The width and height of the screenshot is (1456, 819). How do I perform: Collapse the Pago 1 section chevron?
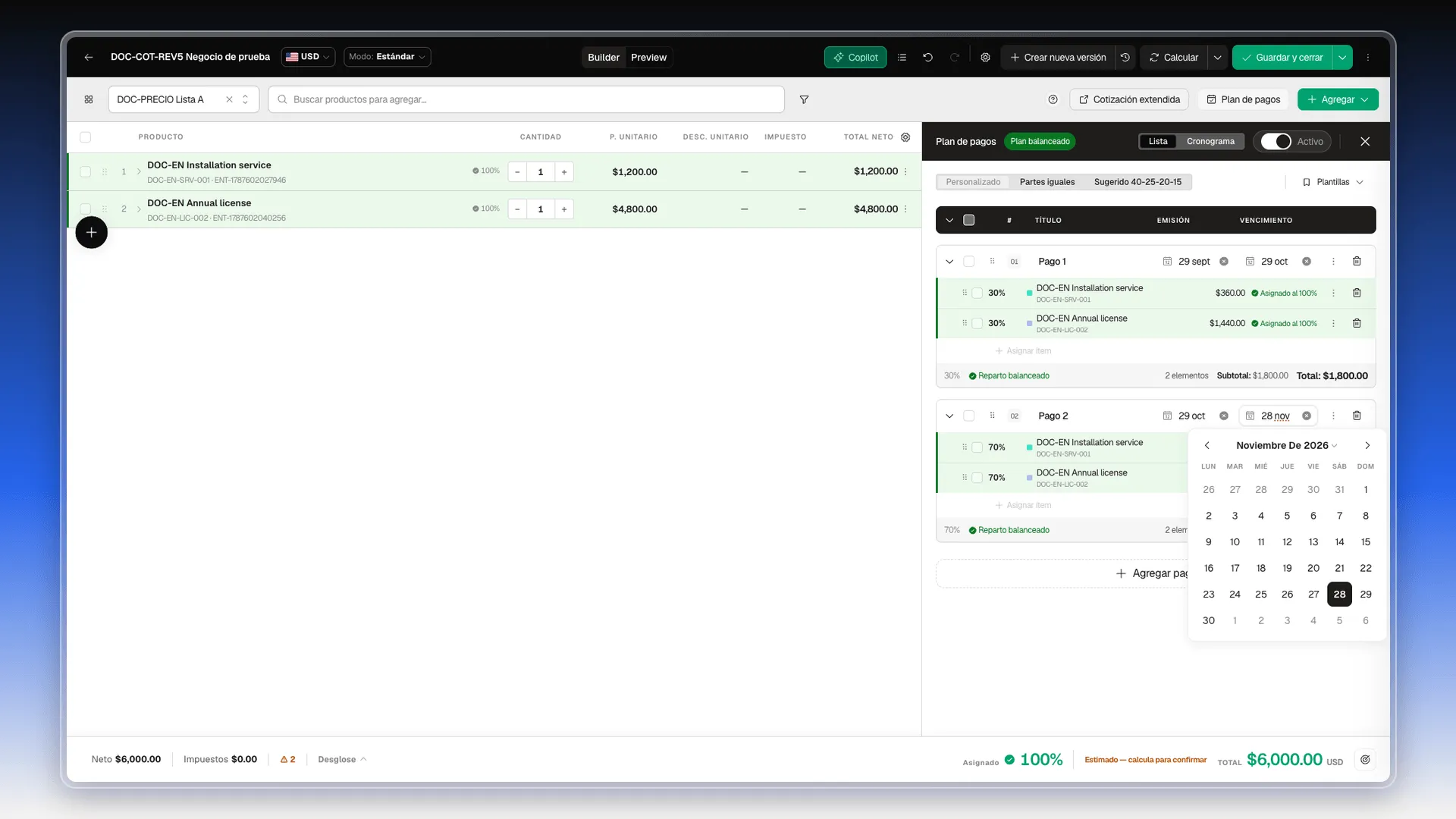tap(949, 262)
